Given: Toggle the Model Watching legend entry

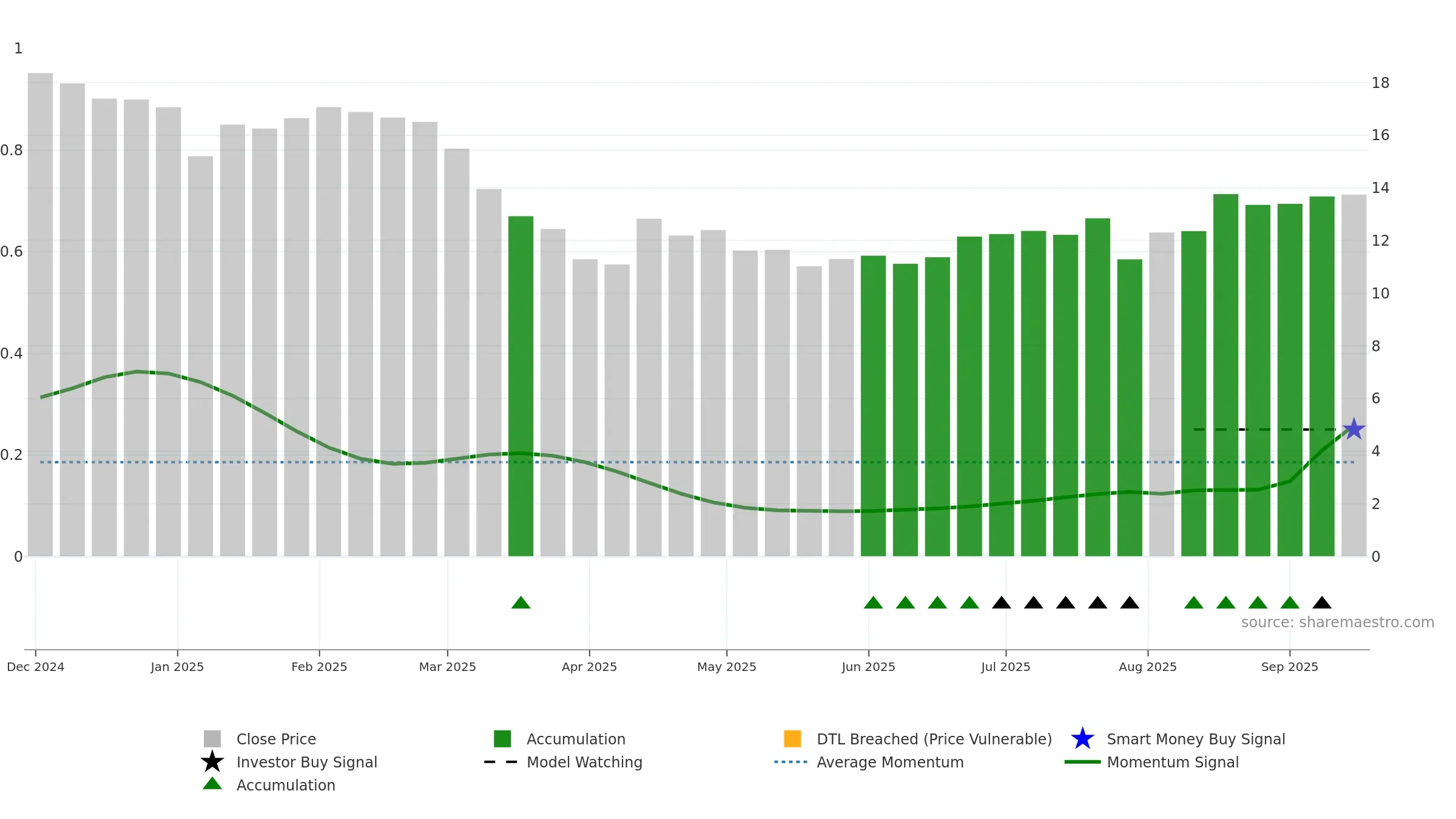Looking at the screenshot, I should tap(563, 762).
